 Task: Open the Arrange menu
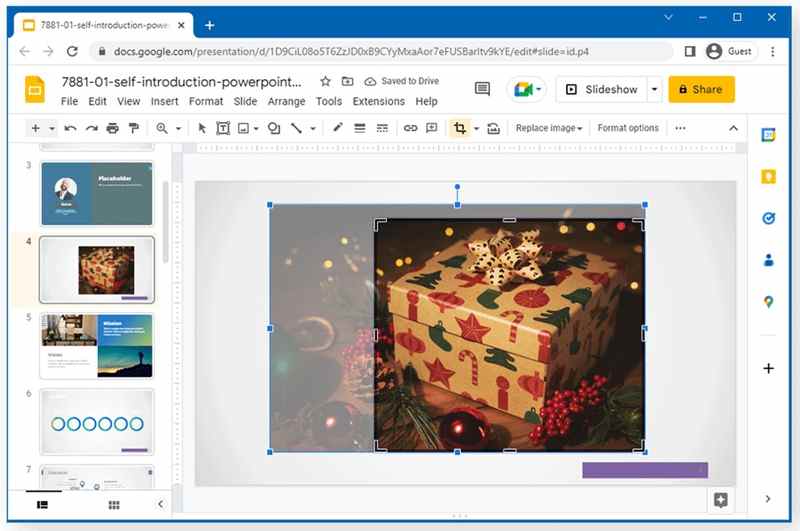pyautogui.click(x=286, y=102)
